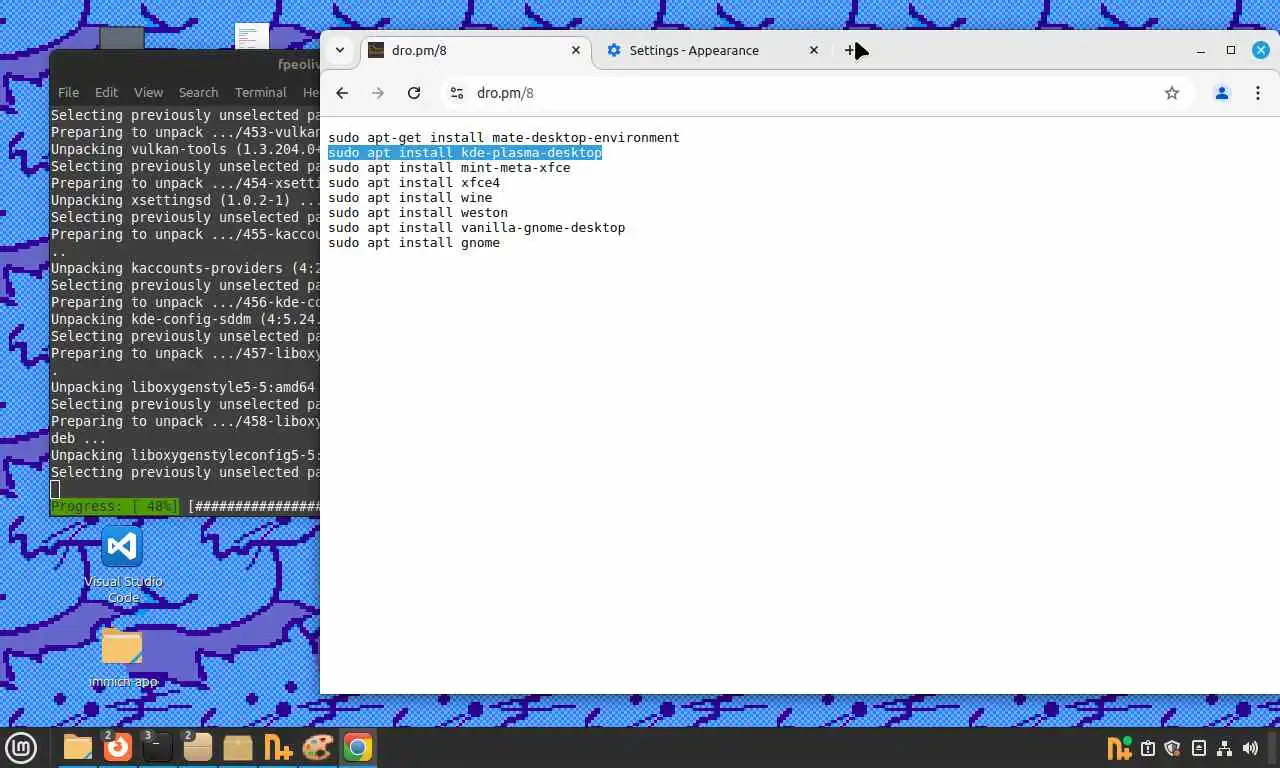Image resolution: width=1280 pixels, height=768 pixels.
Task: Go forward in Chrome
Action: pos(378,93)
